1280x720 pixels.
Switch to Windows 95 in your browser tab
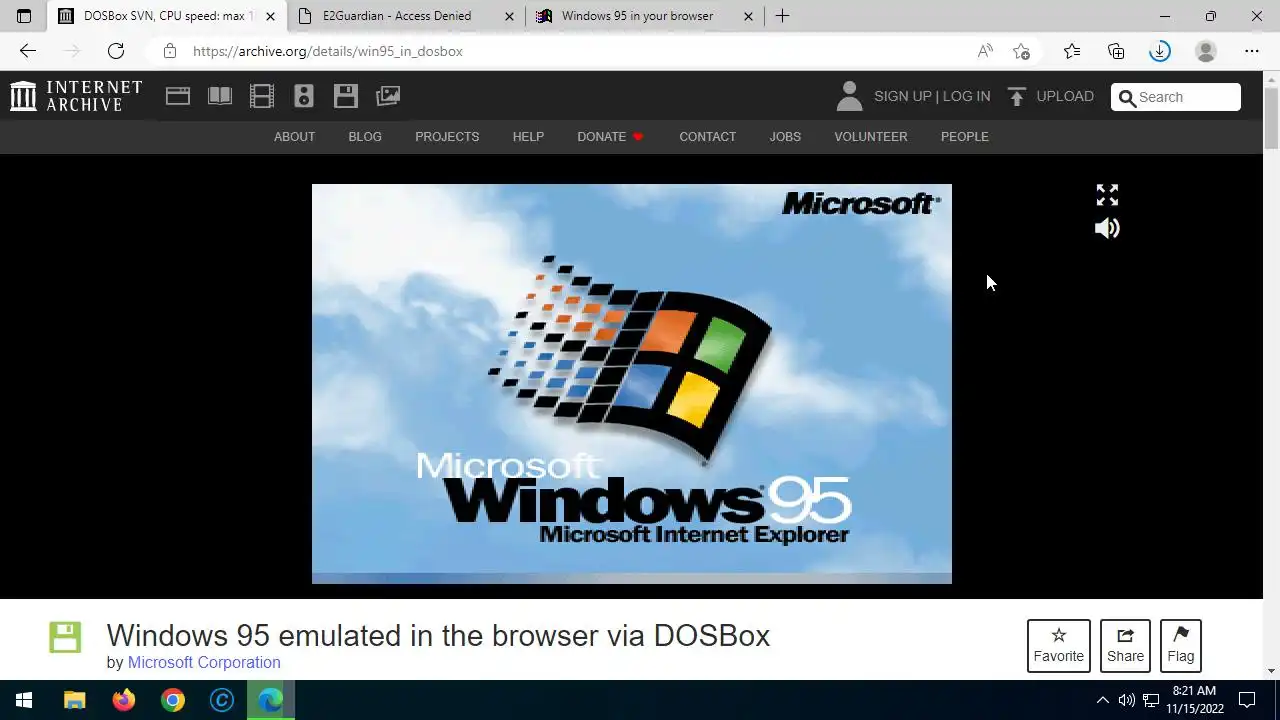(x=644, y=16)
